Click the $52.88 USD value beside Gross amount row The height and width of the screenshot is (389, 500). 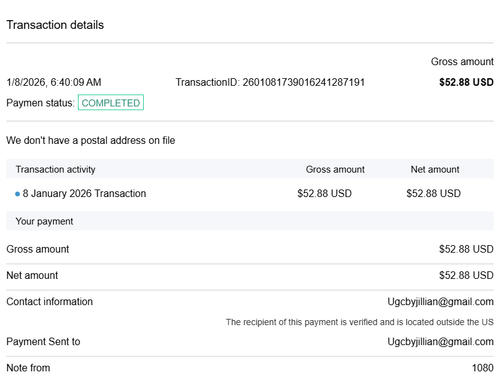(466, 249)
